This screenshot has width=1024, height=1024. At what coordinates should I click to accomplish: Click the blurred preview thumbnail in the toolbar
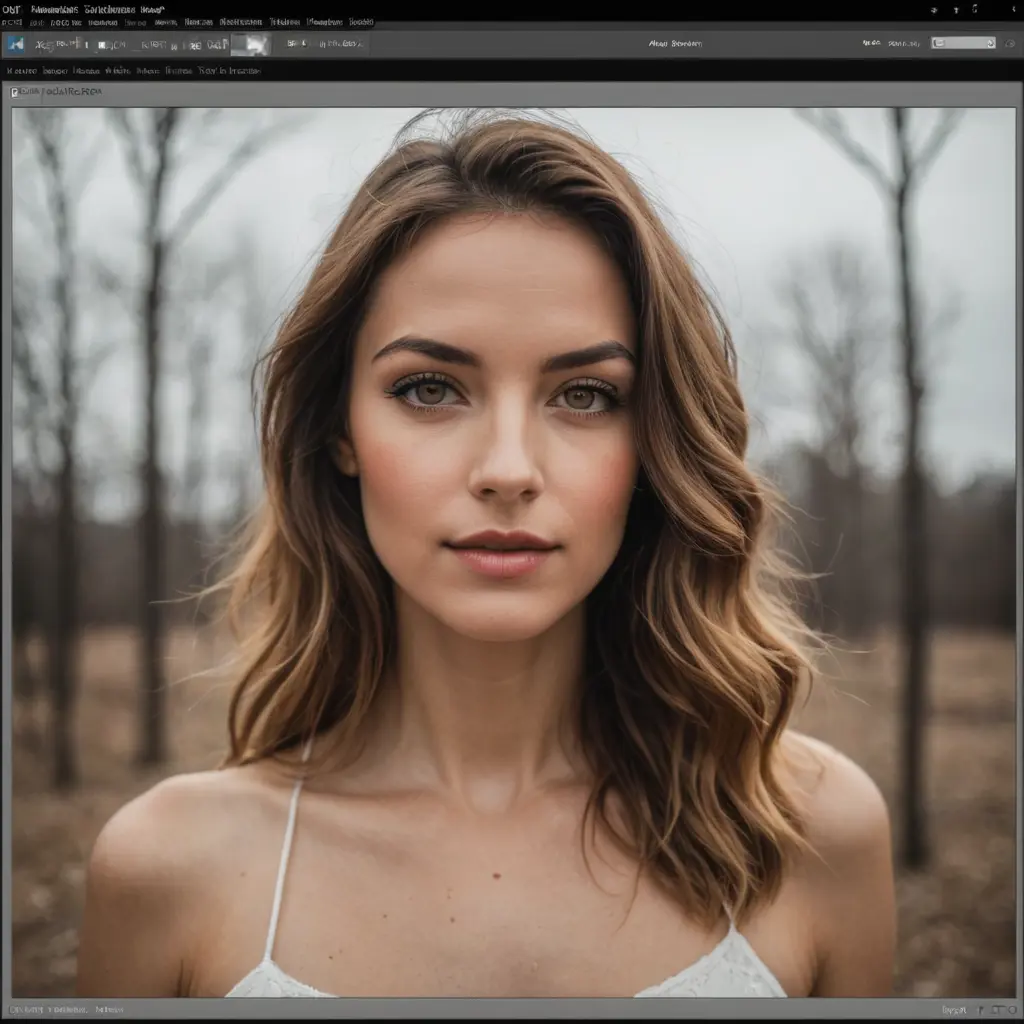click(x=256, y=44)
